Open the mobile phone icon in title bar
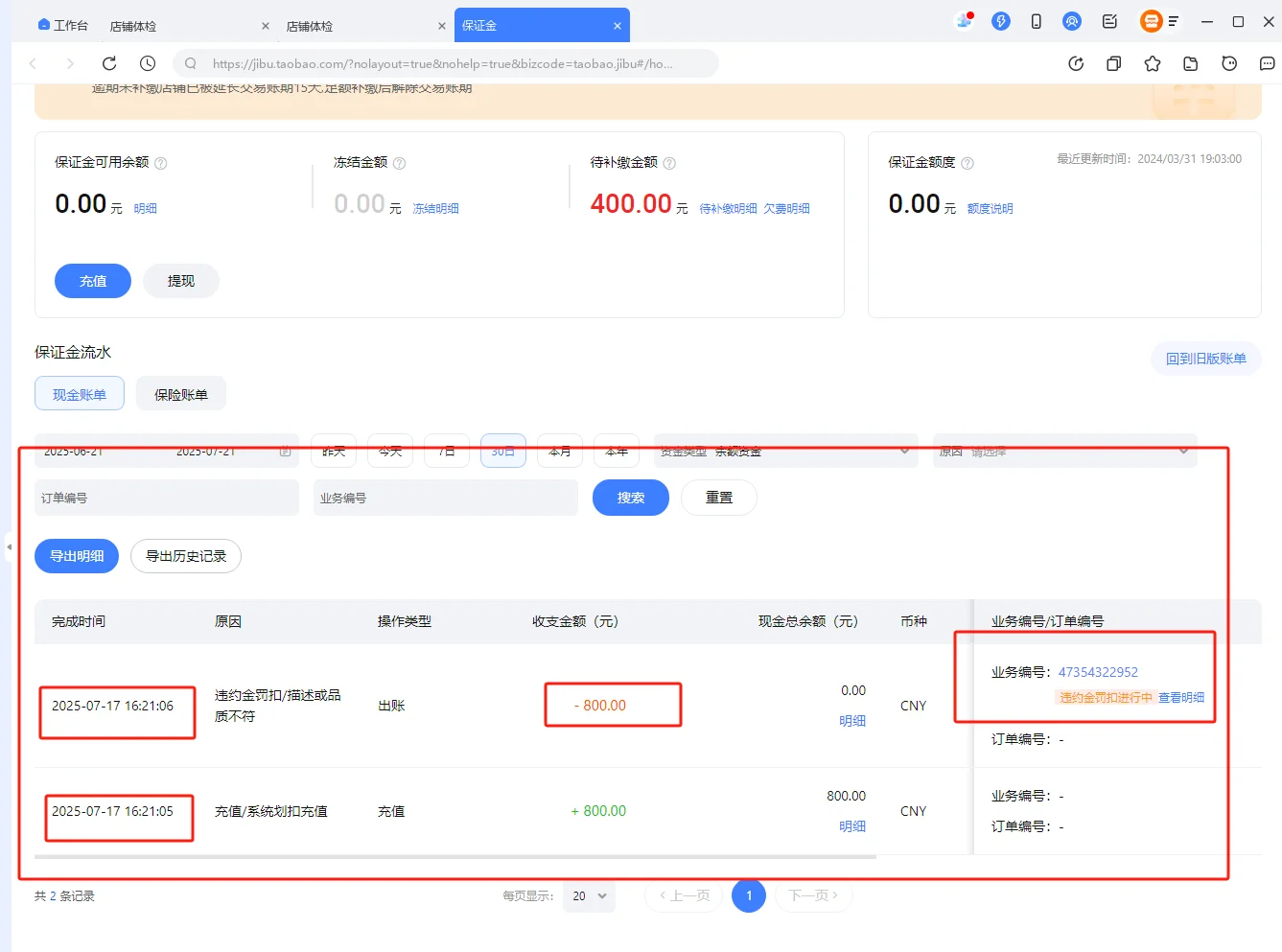This screenshot has width=1282, height=952. click(1037, 21)
